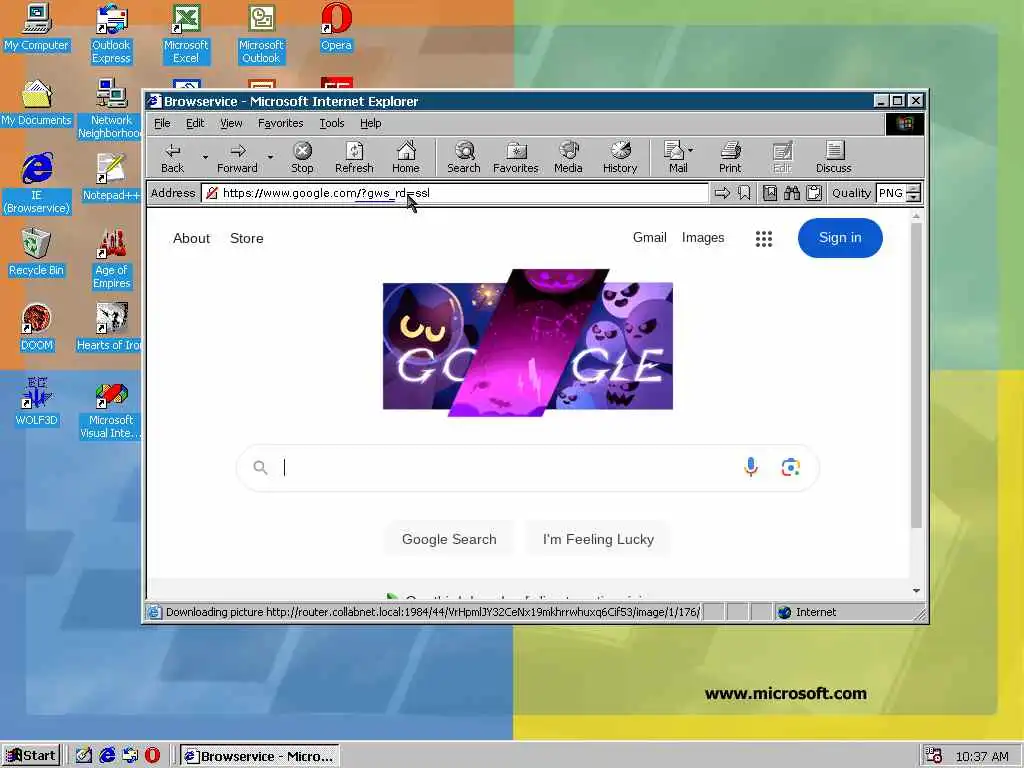The width and height of the screenshot is (1024, 768).
Task: Click the binoculars find icon
Action: [x=792, y=193]
